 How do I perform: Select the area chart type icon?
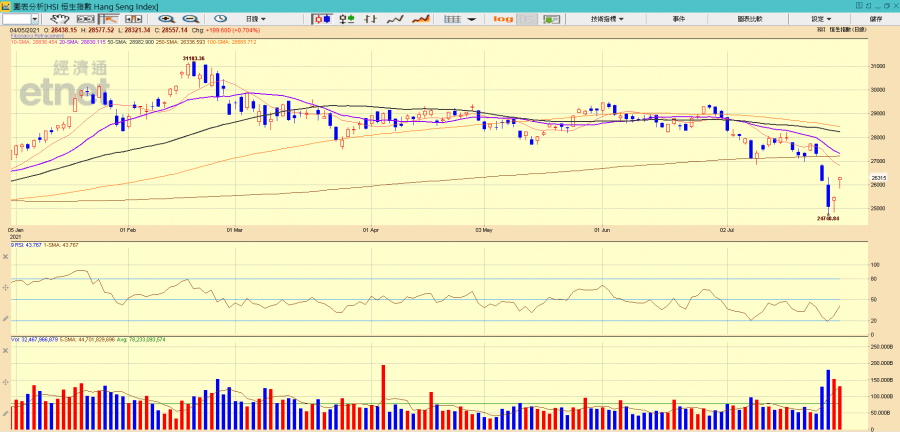tap(422, 19)
